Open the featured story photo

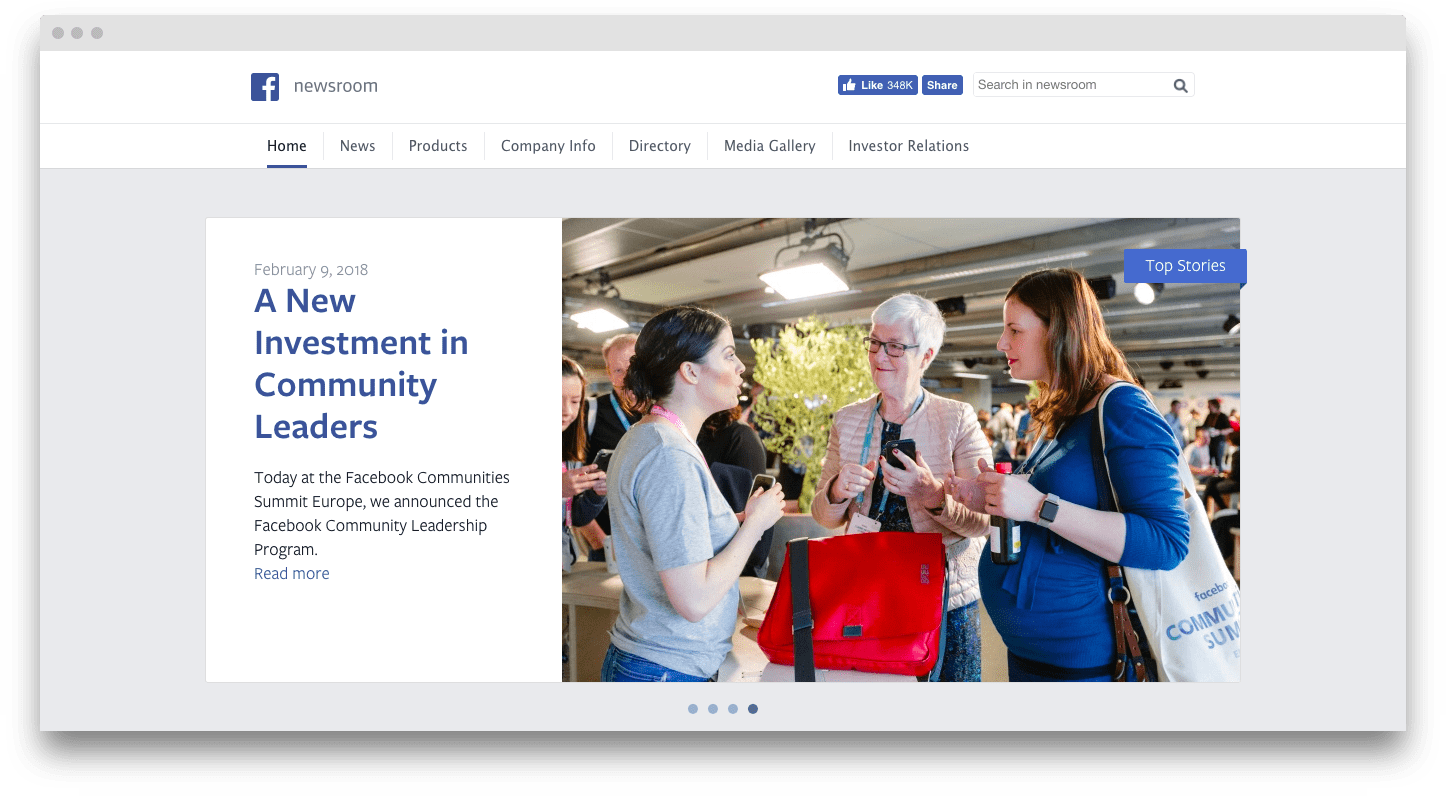click(x=901, y=450)
